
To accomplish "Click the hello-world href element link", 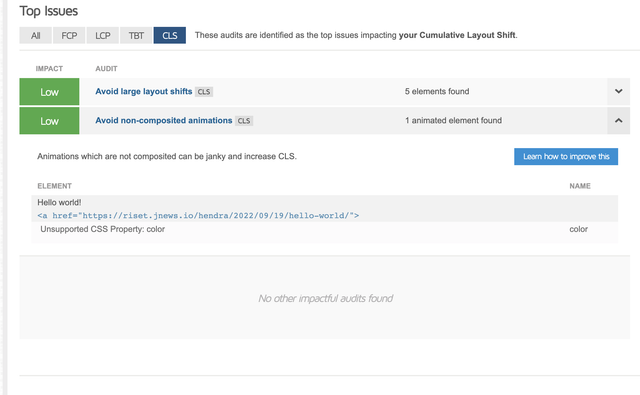I will pos(198,215).
